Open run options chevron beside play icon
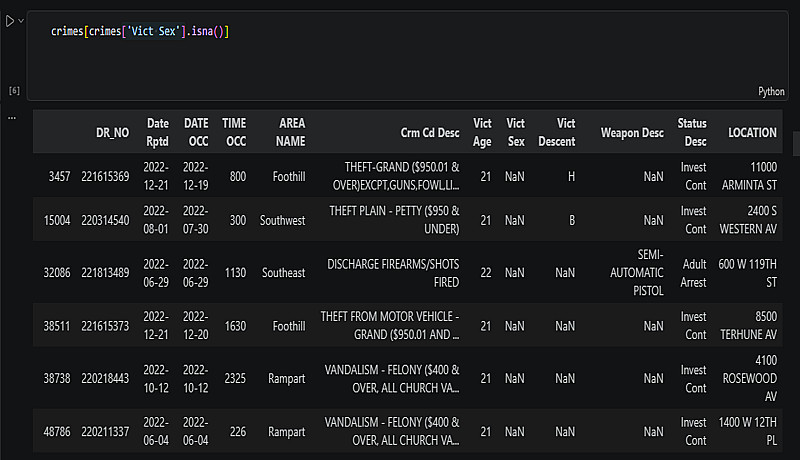The height and width of the screenshot is (460, 800). click(x=21, y=21)
